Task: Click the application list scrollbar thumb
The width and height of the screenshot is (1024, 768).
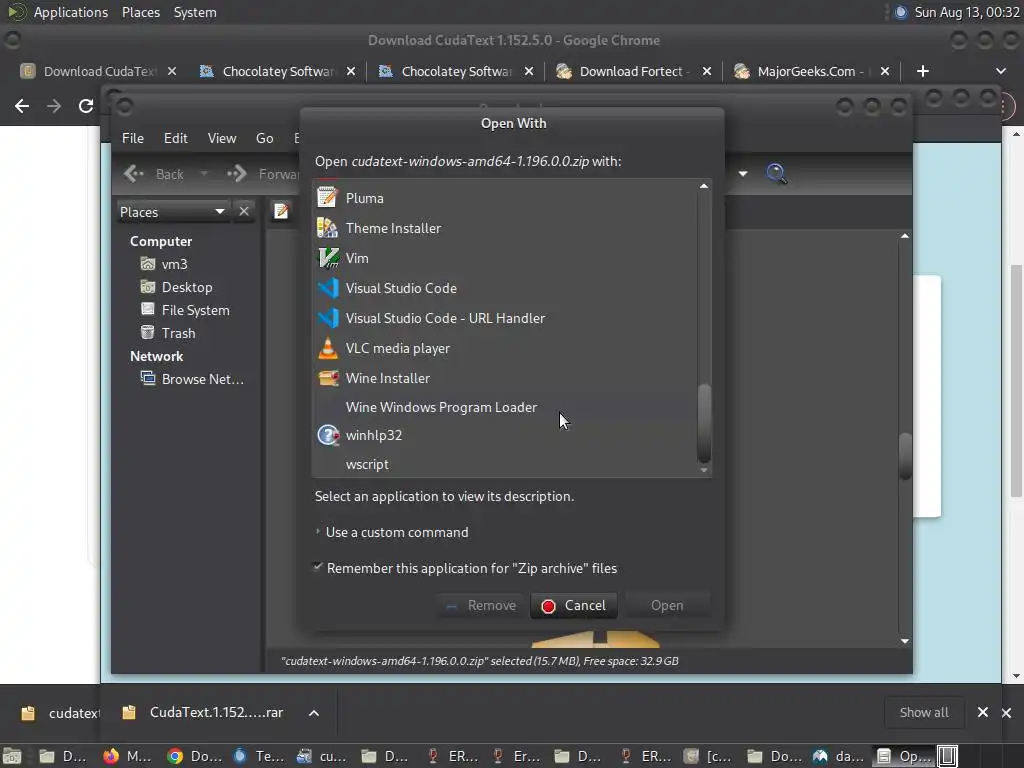Action: tap(704, 423)
